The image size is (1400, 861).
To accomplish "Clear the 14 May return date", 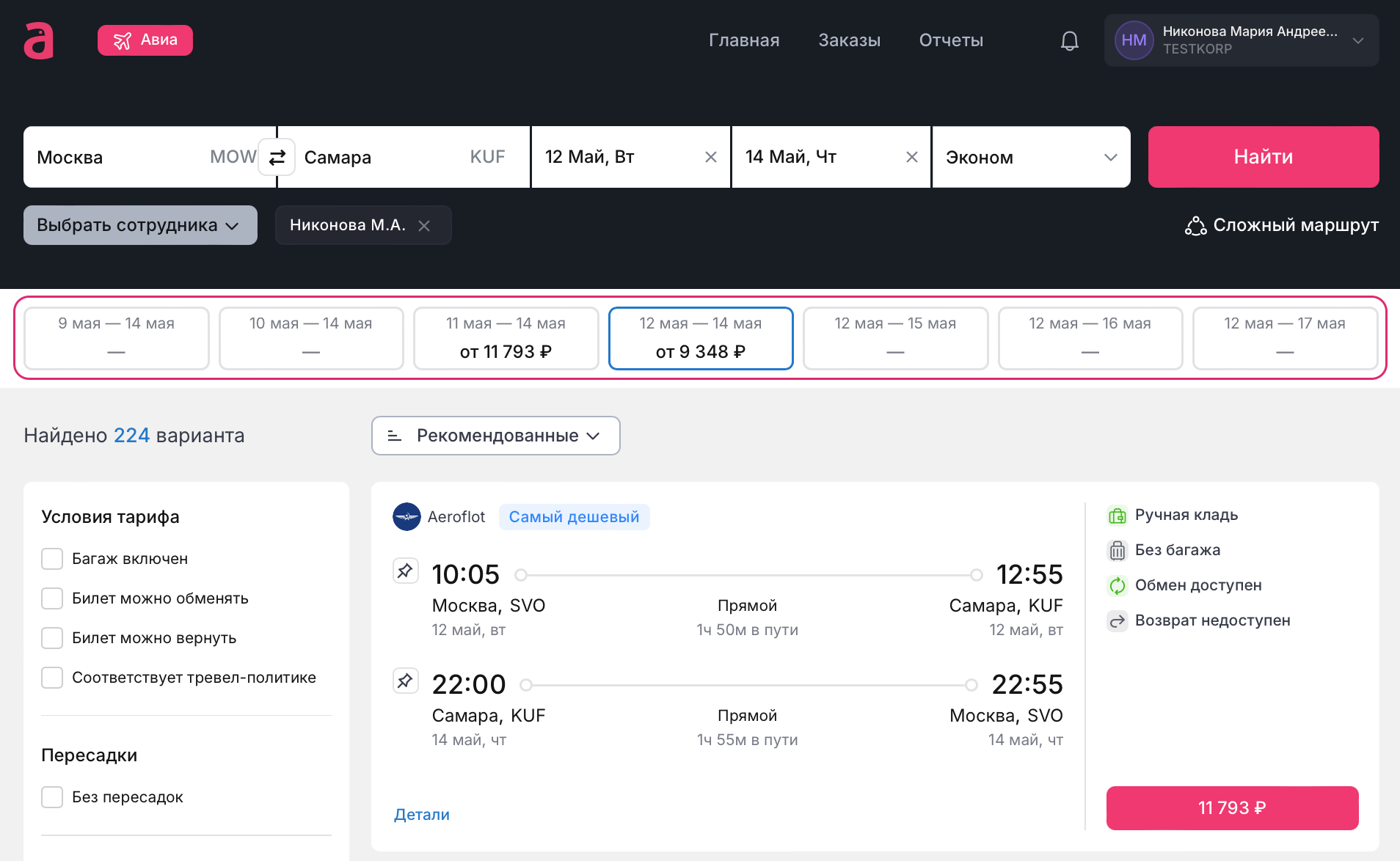I will [x=911, y=157].
